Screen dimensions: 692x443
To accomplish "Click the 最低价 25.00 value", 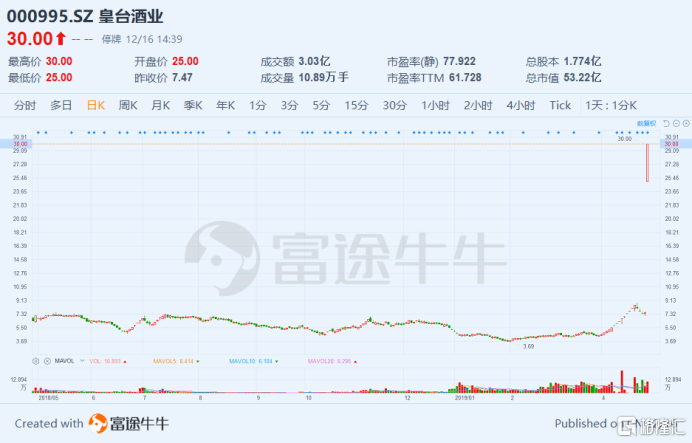I will [x=59, y=78].
